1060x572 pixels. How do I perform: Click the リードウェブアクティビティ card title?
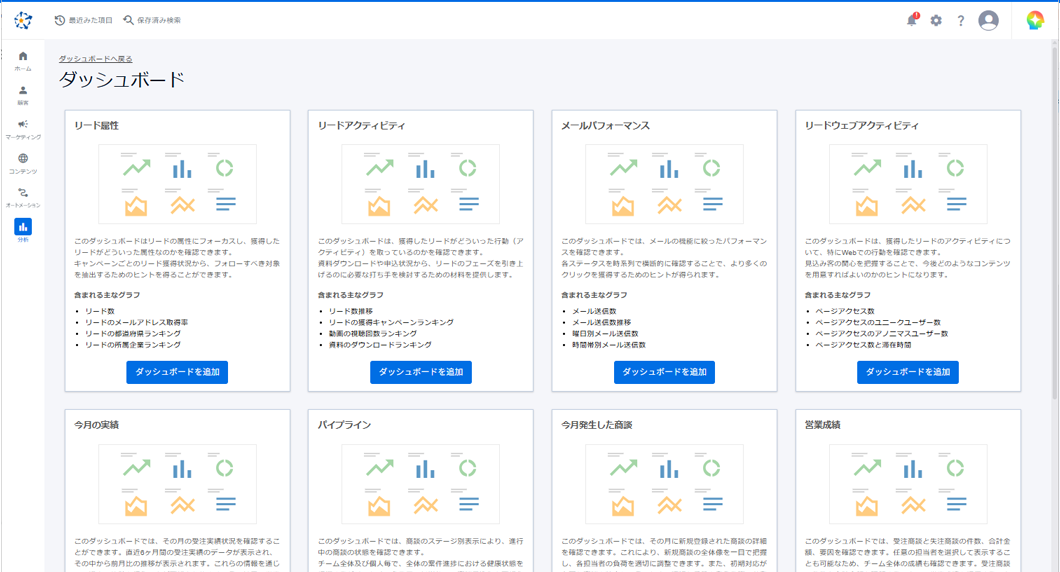(x=862, y=126)
